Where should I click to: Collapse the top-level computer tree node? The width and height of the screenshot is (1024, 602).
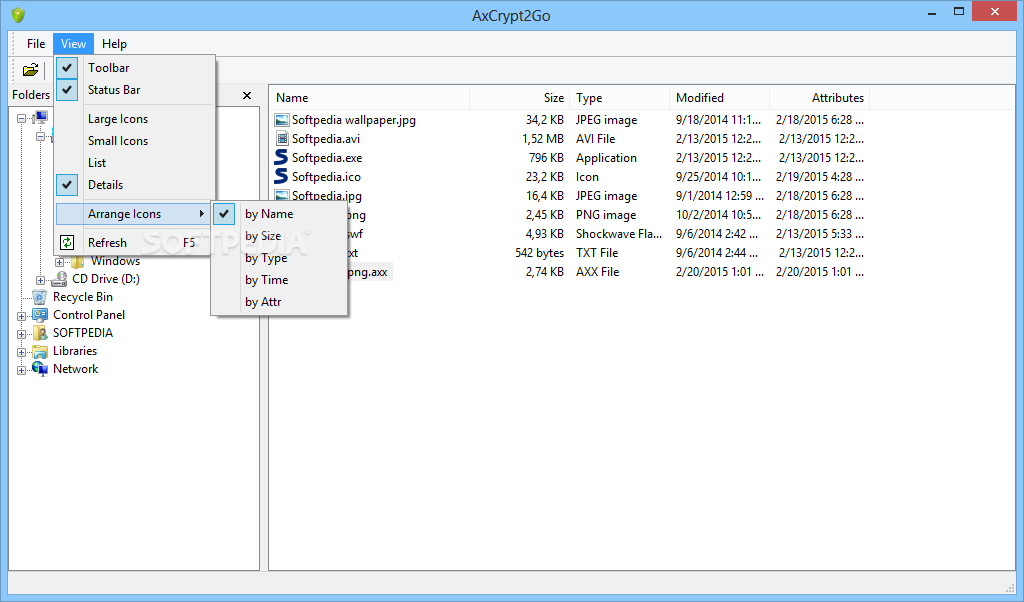tap(22, 118)
